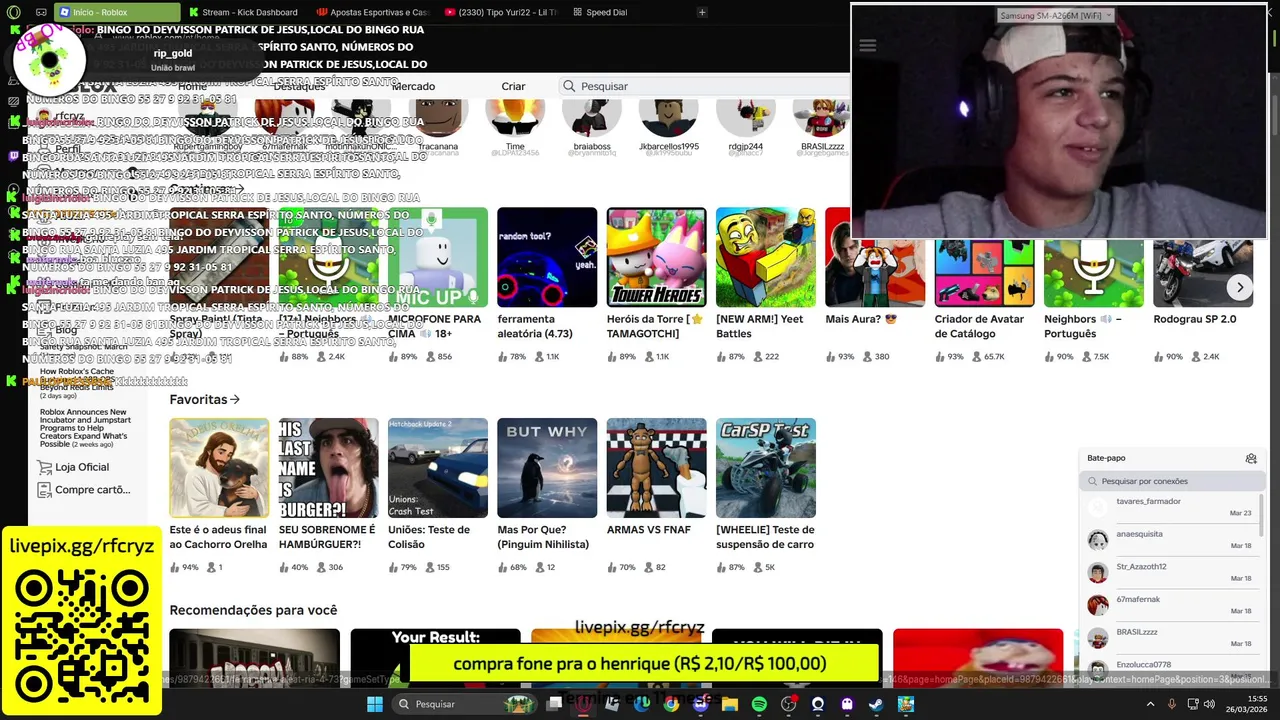The image size is (1280, 720).
Task: Open the Início - Roblox browser tab
Action: pos(118,12)
